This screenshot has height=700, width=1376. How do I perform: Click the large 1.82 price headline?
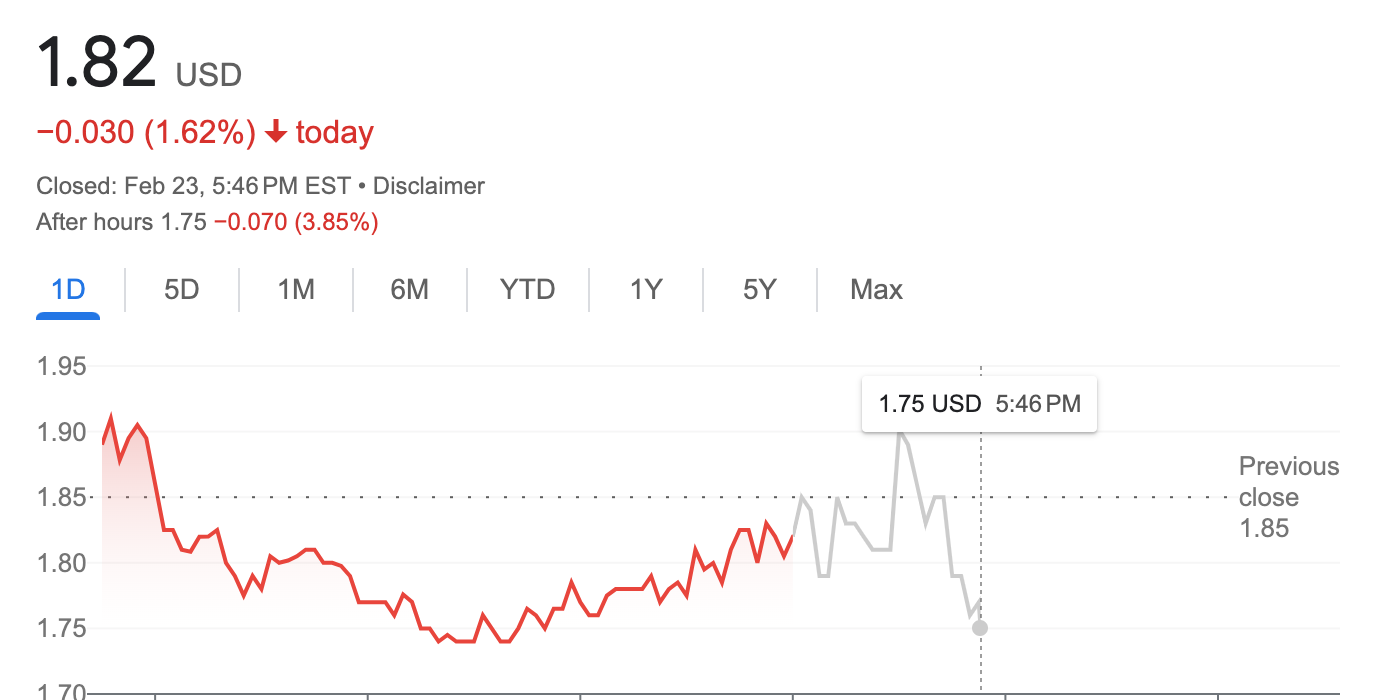(96, 62)
